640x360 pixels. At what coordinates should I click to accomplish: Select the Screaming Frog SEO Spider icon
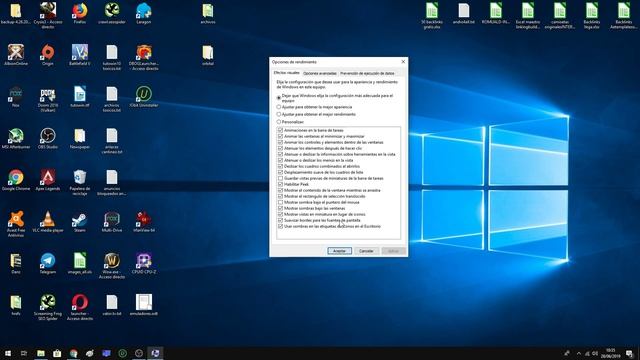click(x=48, y=307)
